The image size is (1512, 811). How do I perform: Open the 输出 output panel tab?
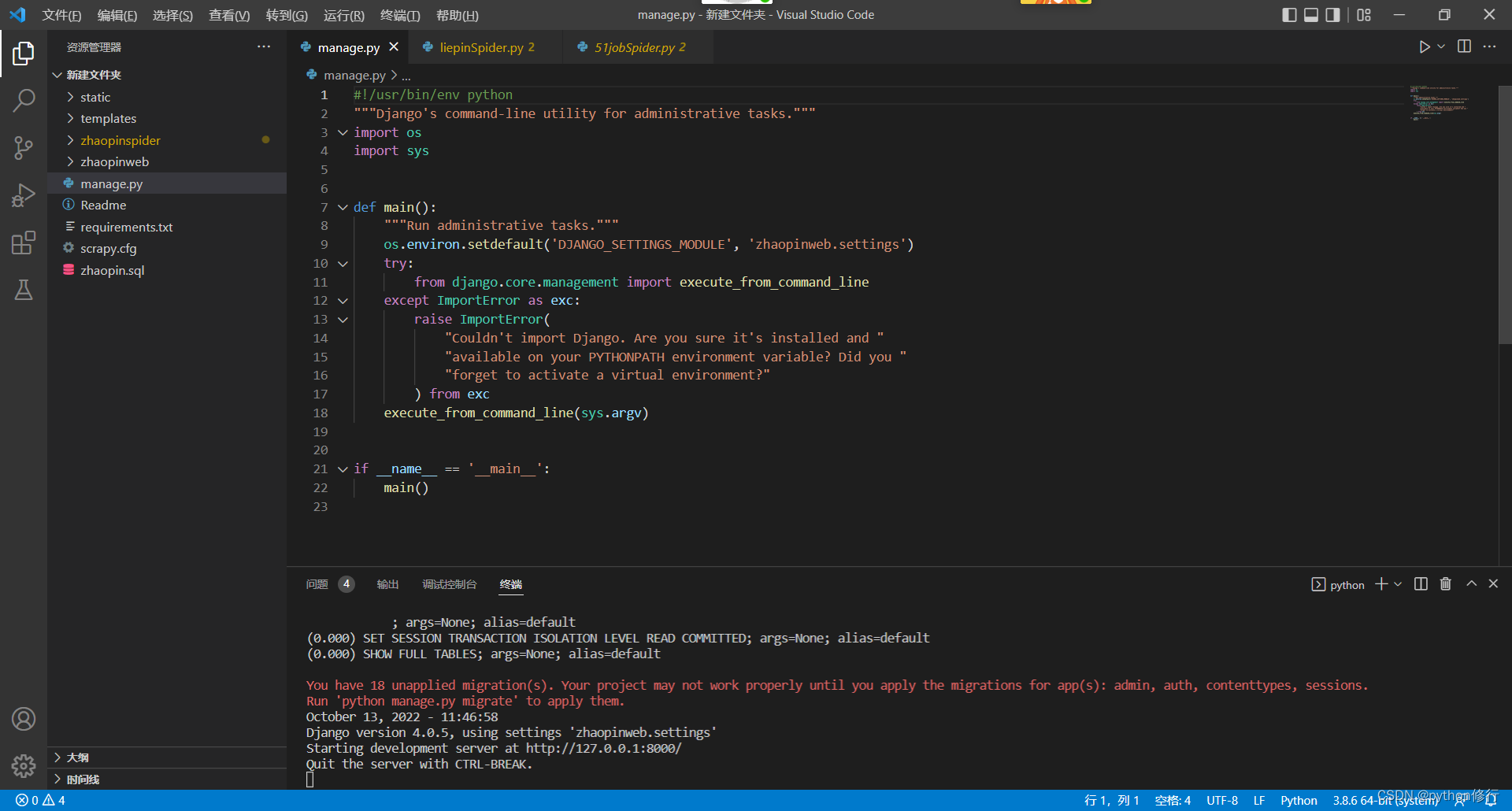tap(387, 584)
